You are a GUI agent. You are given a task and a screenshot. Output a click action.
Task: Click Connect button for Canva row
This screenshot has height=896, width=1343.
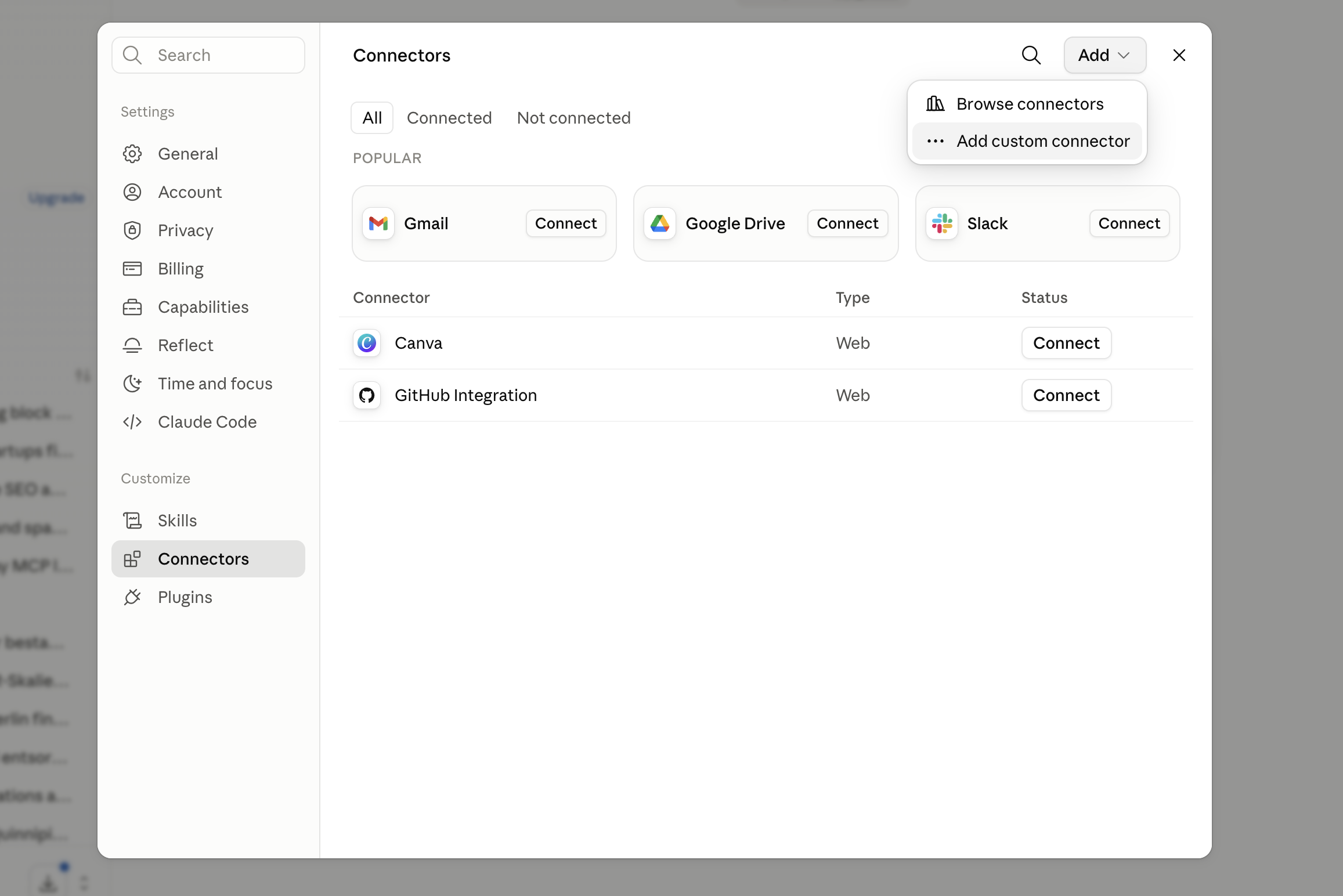click(1066, 343)
